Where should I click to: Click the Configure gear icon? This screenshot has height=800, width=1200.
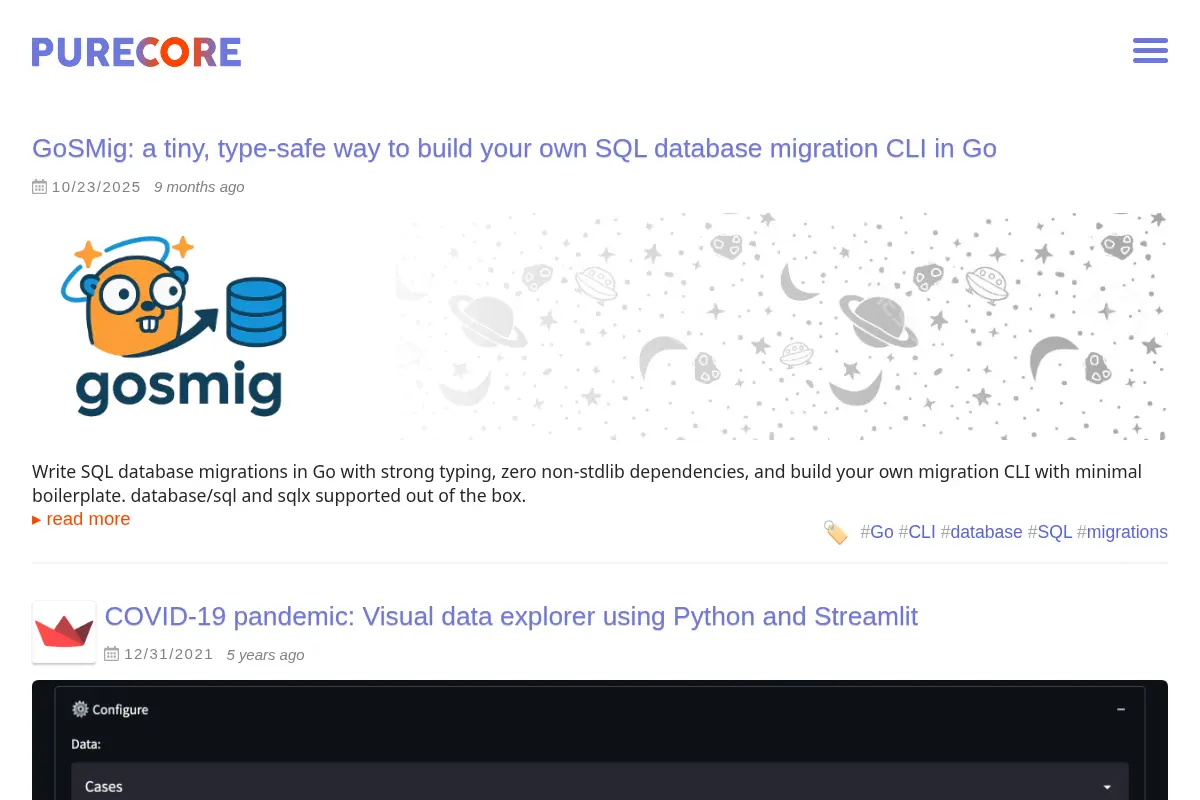tap(80, 709)
